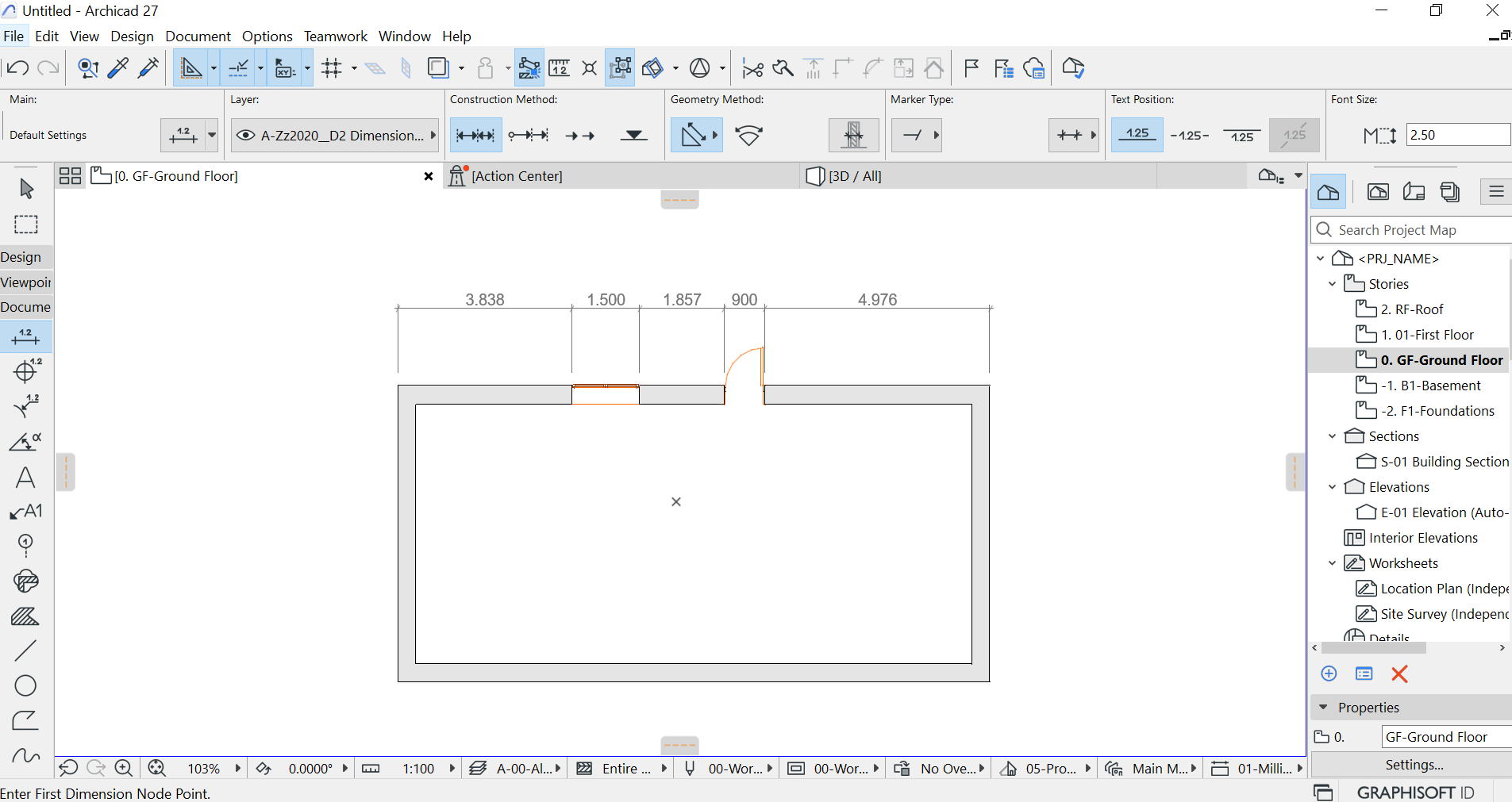Delete item with red X in Navigator
Screen dimensions: 1512x802
(x=1399, y=673)
